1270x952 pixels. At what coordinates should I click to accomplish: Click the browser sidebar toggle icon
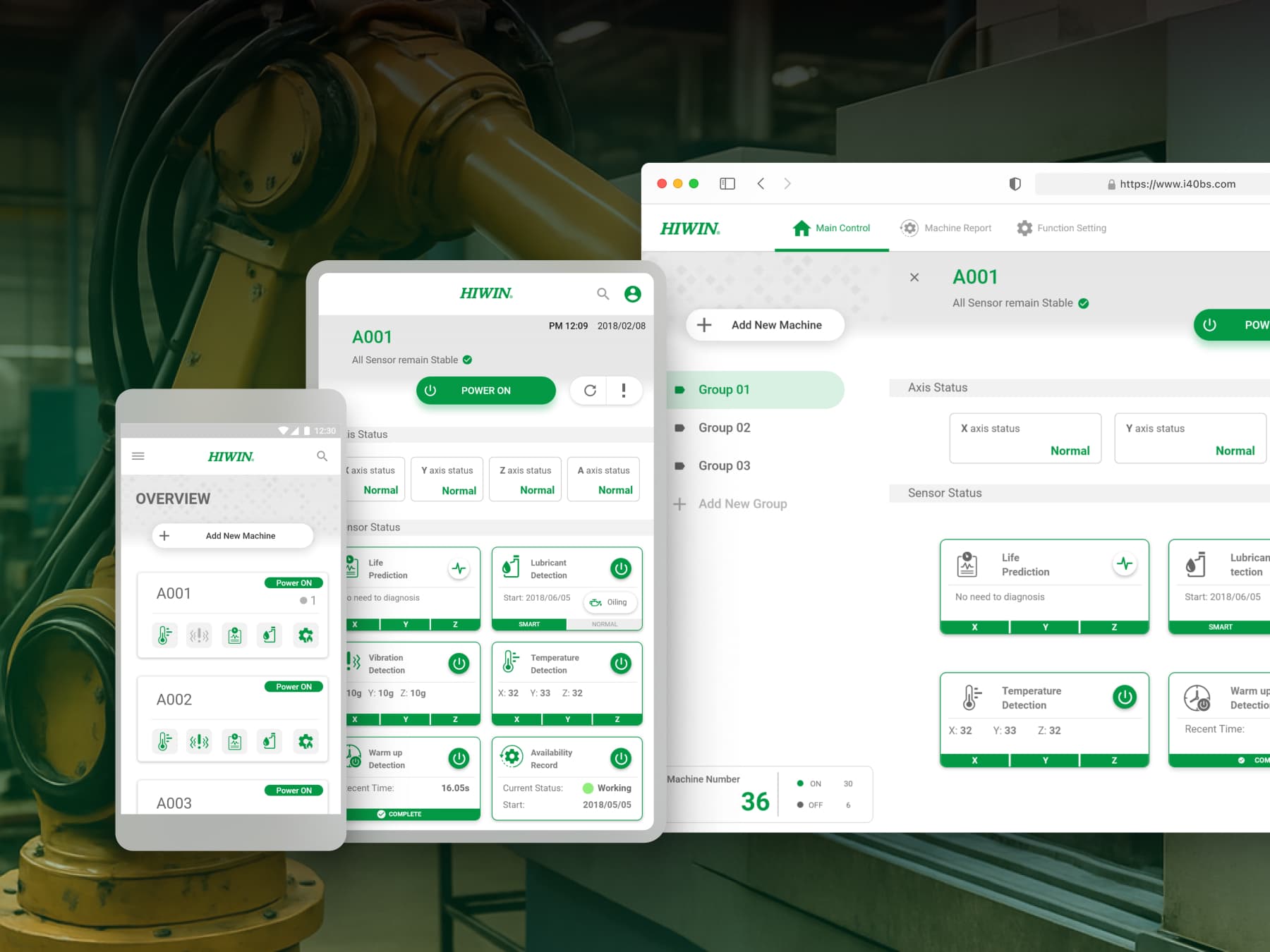pos(727,184)
